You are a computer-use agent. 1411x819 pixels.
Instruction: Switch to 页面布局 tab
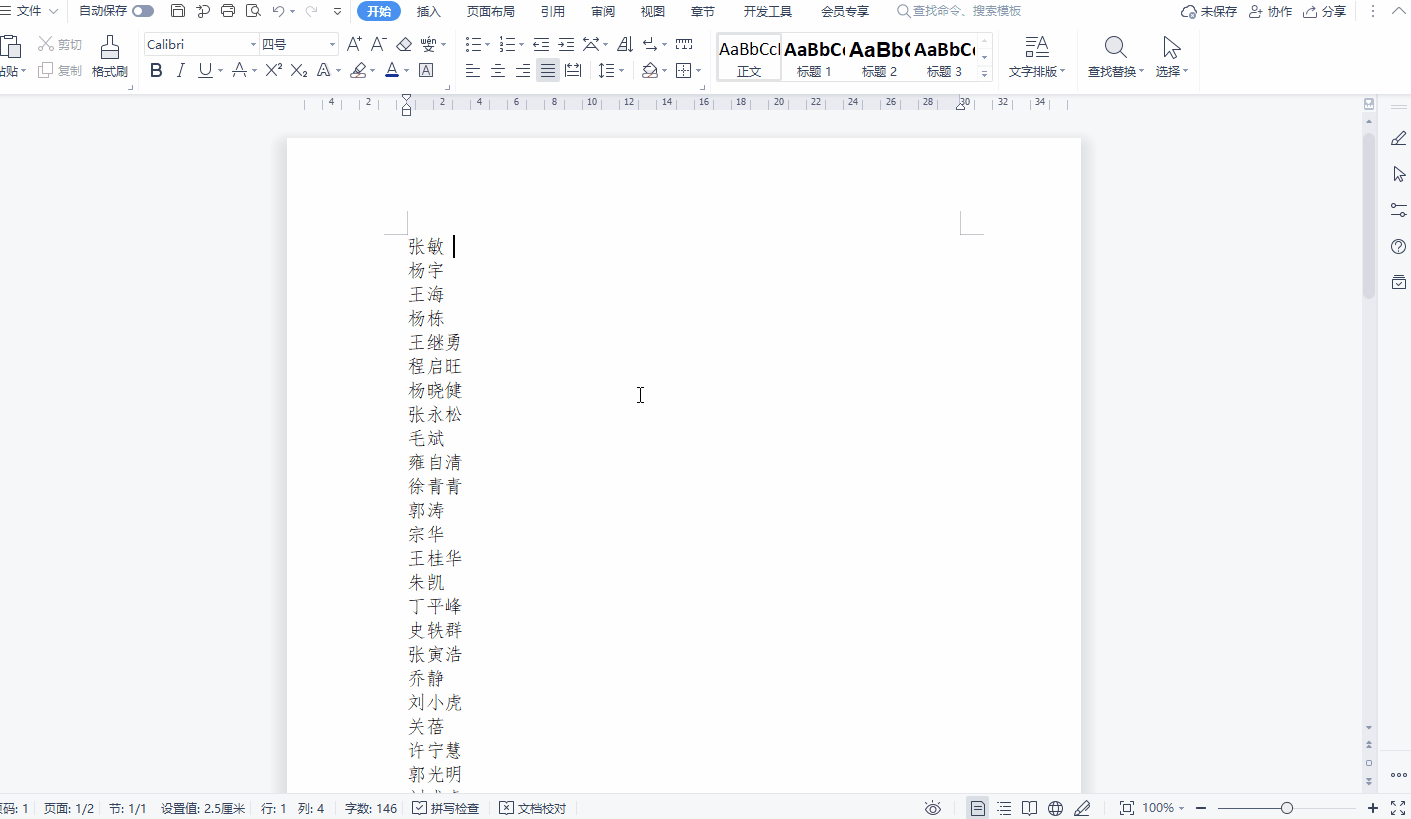[491, 12]
